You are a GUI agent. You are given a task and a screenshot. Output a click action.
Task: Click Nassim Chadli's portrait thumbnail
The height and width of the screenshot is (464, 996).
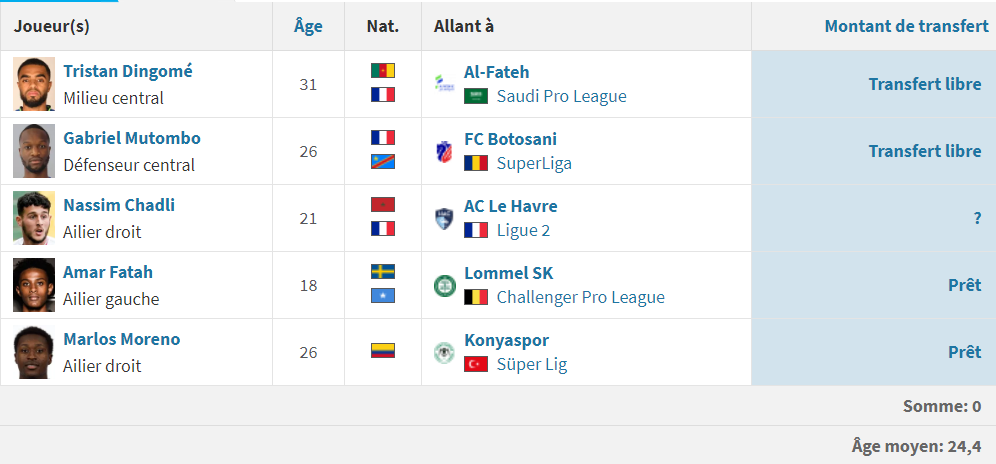pyautogui.click(x=34, y=218)
